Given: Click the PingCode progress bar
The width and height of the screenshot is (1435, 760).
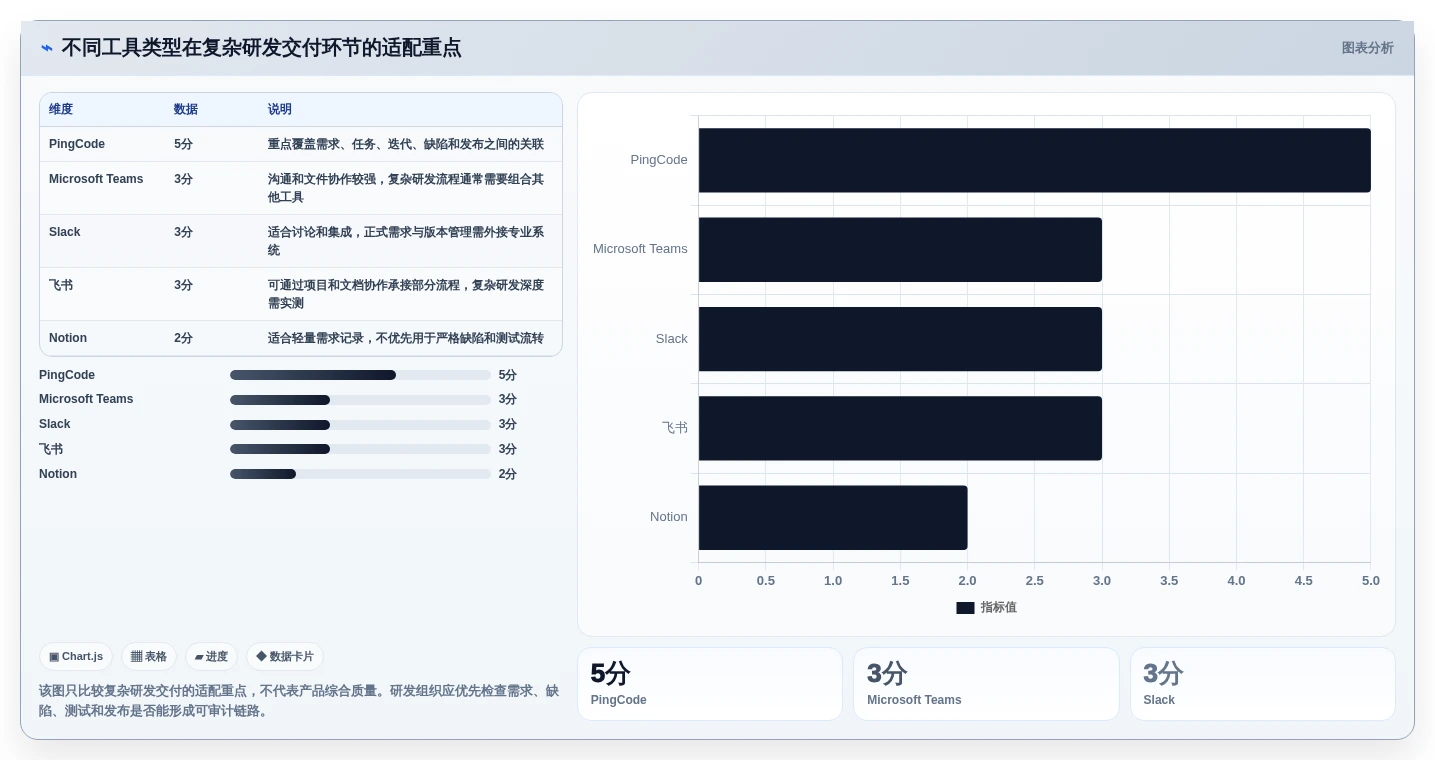Looking at the screenshot, I should tap(360, 375).
